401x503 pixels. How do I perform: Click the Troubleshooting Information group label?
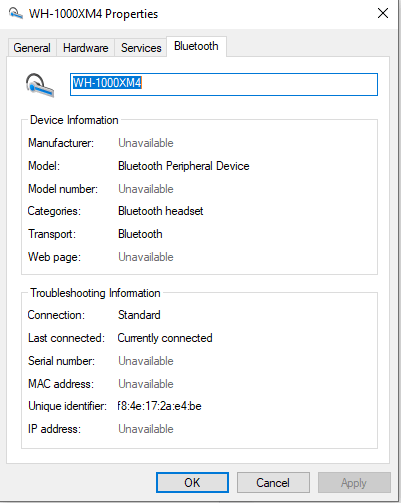pos(95,293)
